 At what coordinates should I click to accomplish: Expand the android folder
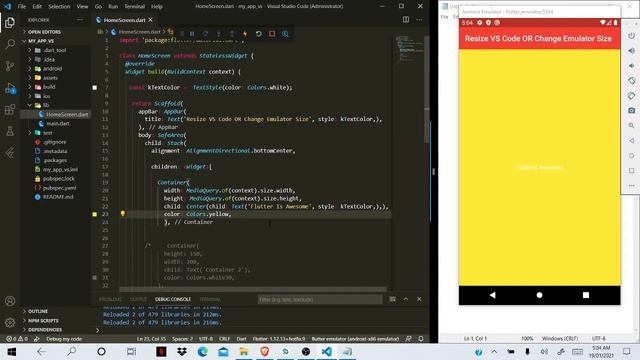[x=53, y=69]
